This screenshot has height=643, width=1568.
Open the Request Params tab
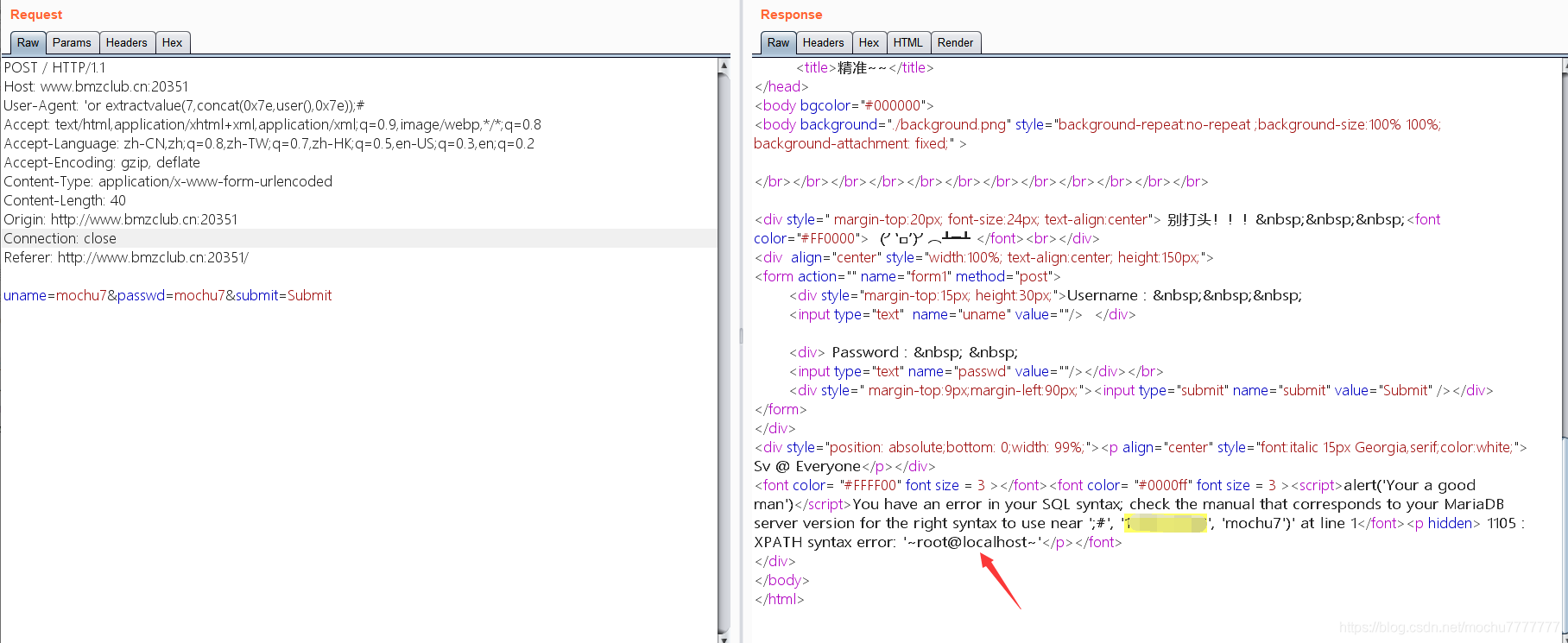(72, 42)
